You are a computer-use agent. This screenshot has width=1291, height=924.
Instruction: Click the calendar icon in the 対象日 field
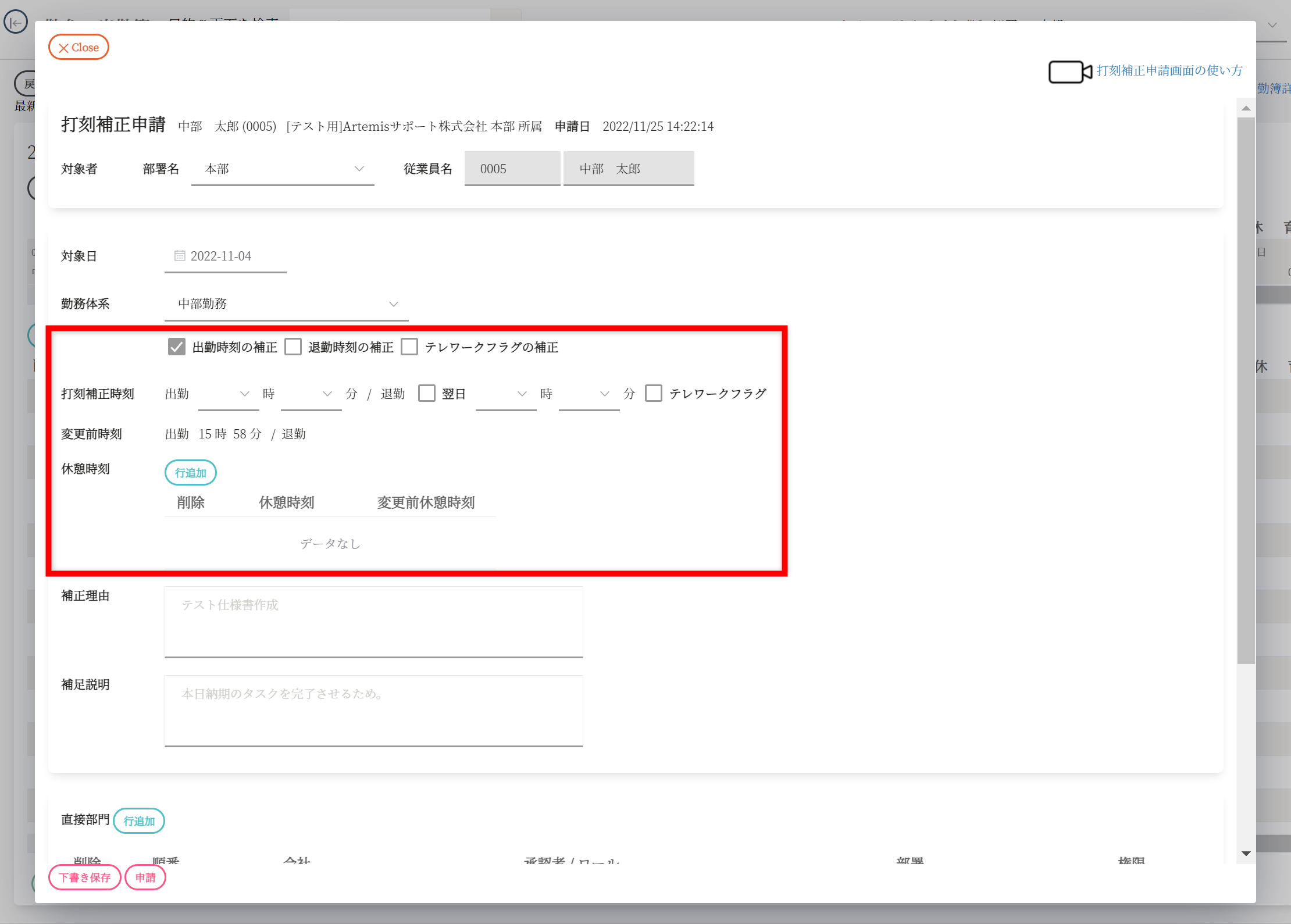tap(180, 256)
